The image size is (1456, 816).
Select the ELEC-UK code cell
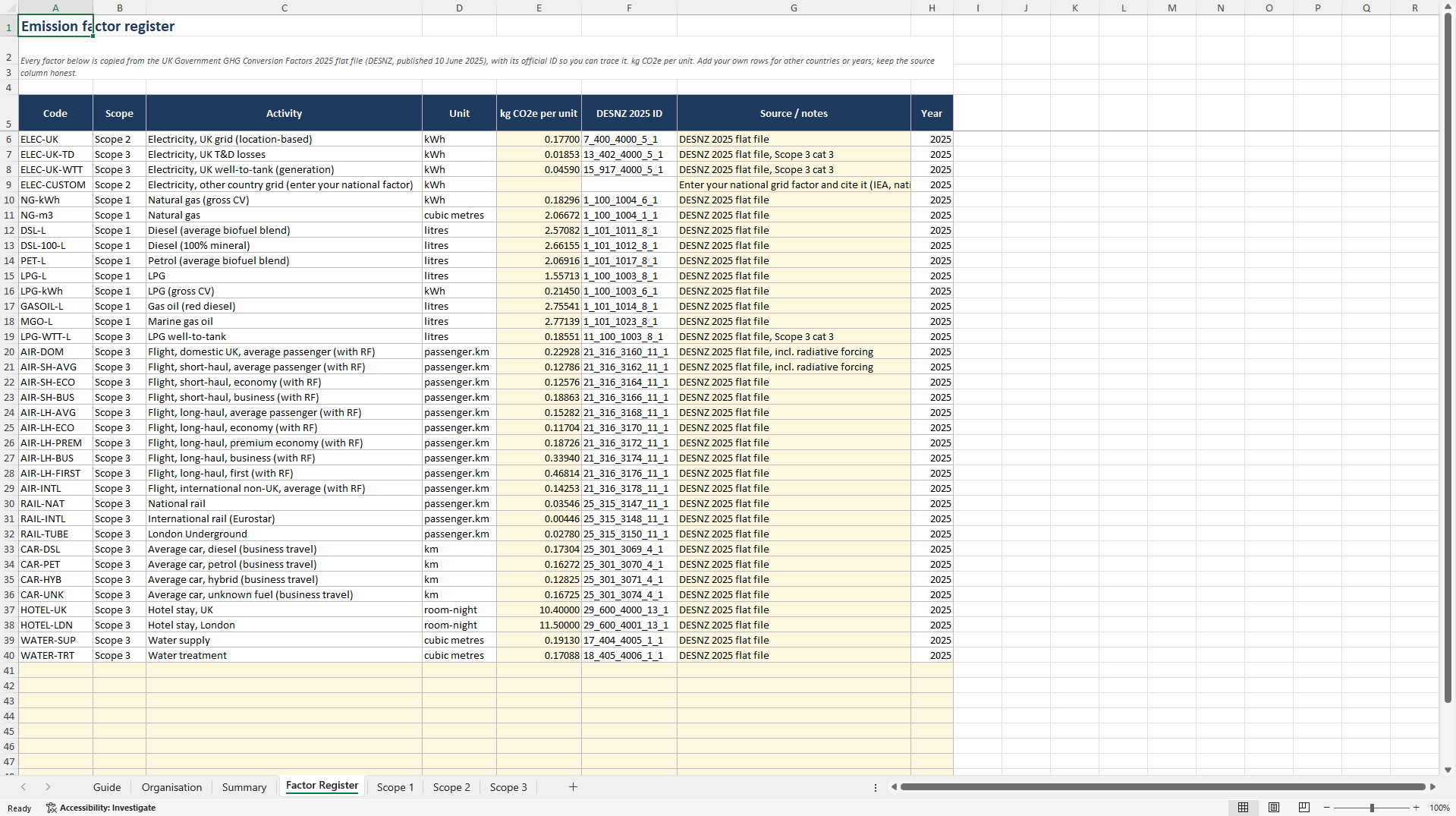tap(55, 139)
